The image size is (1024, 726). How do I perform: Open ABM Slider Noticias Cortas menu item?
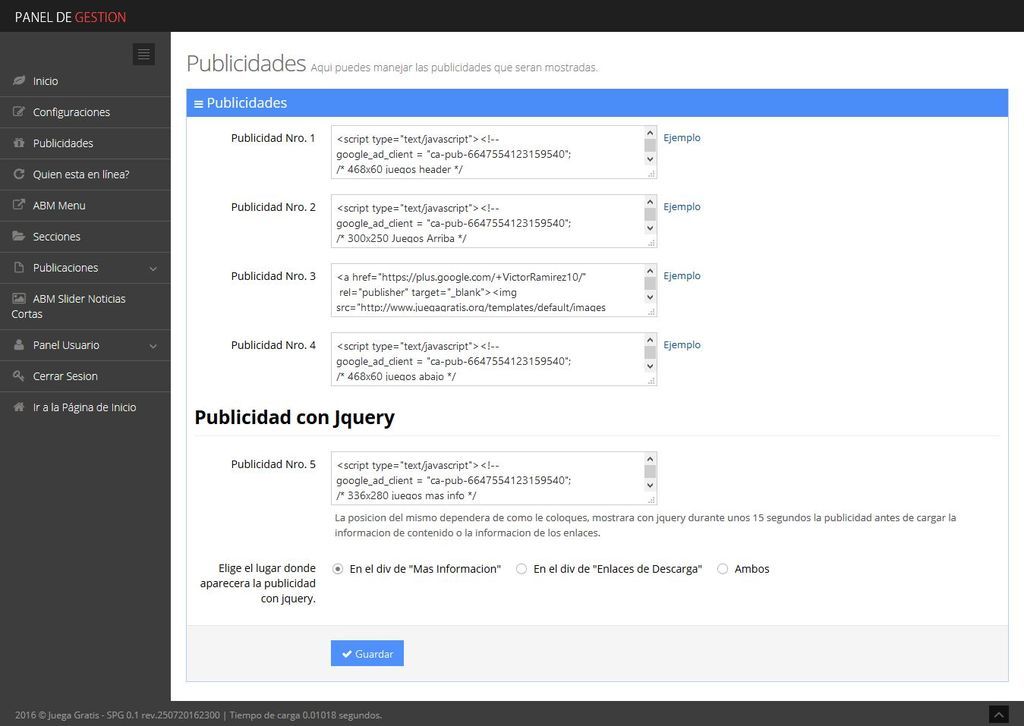[x=85, y=306]
